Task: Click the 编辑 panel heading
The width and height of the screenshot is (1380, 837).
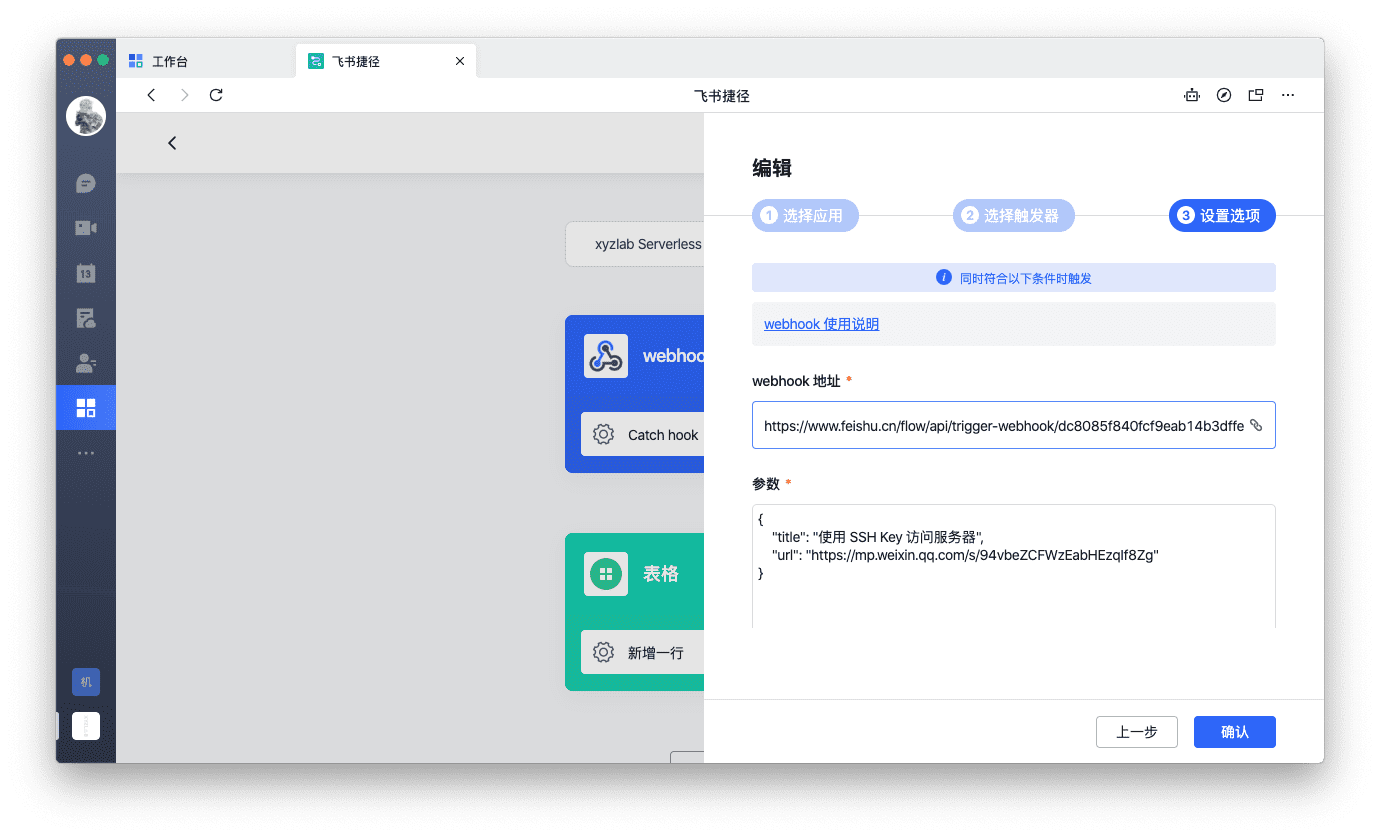Action: 772,169
